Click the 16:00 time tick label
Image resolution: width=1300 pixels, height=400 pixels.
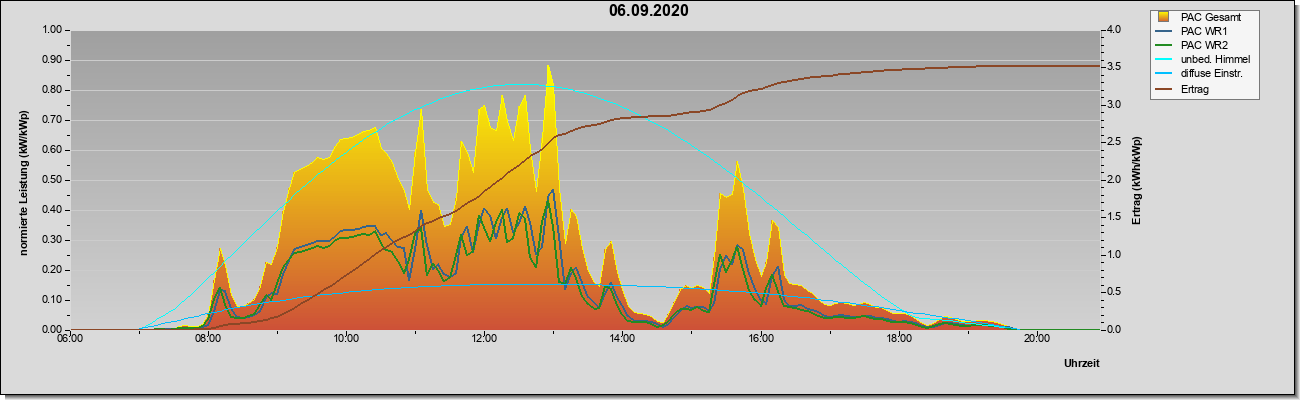click(x=759, y=338)
